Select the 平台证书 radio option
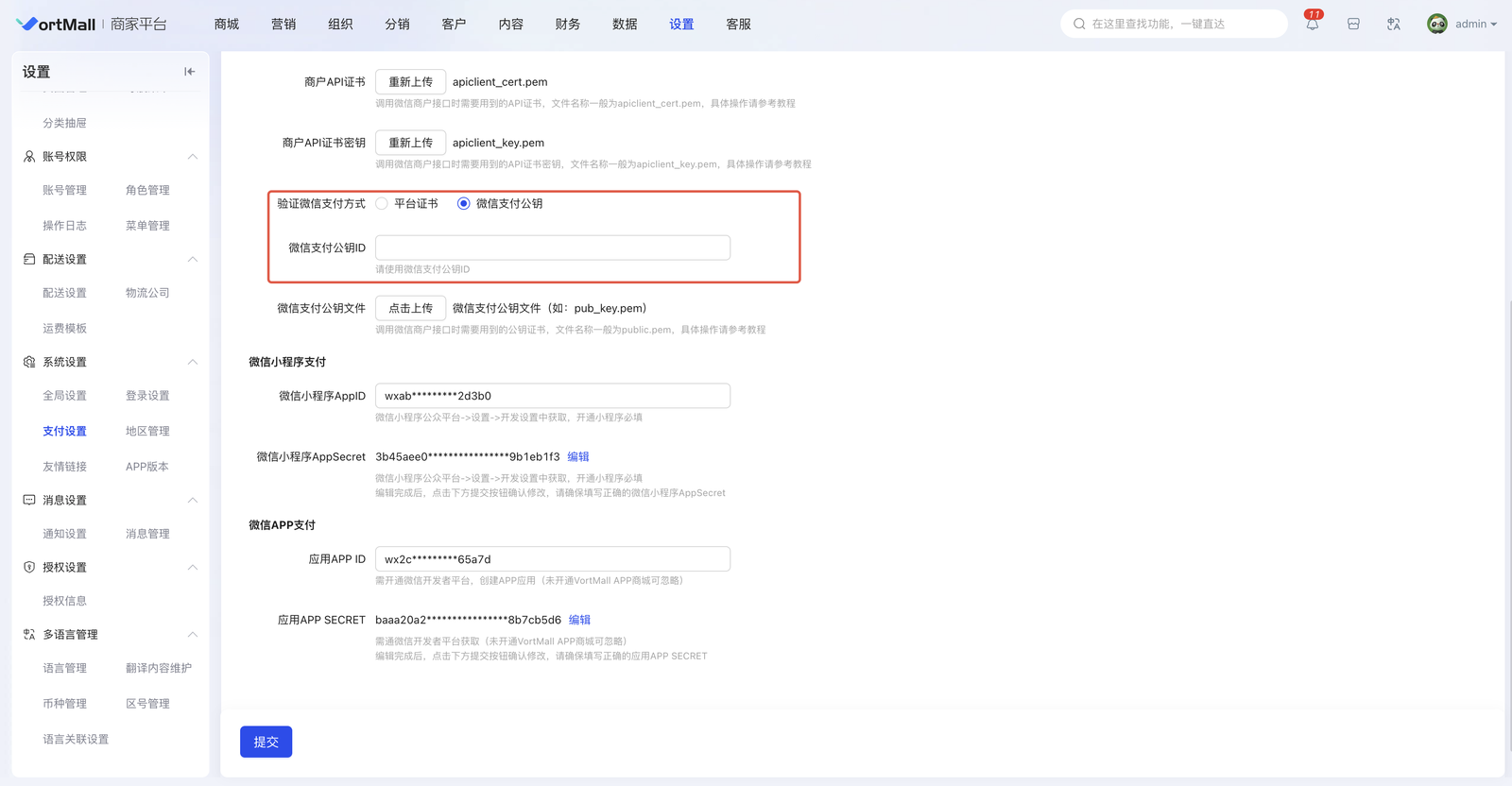1512x786 pixels. tap(382, 204)
